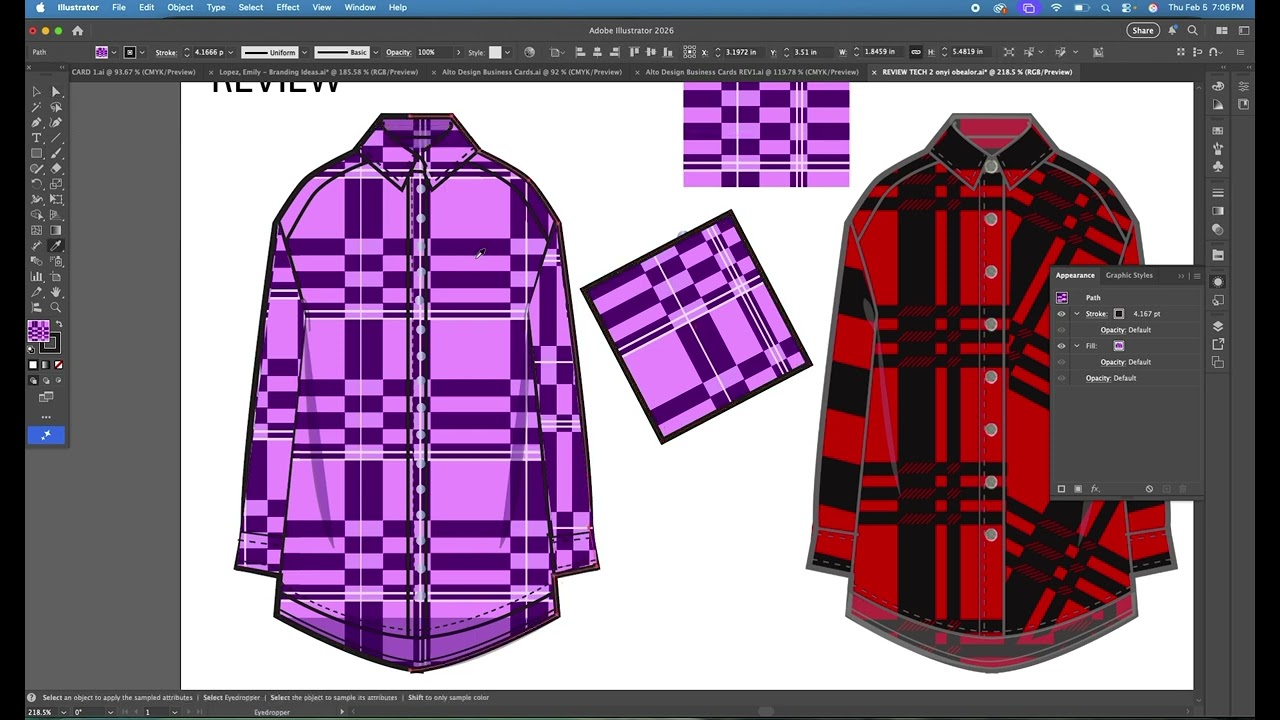The width and height of the screenshot is (1280, 720).
Task: Toggle constrain width and height proportions link
Action: pos(916,52)
